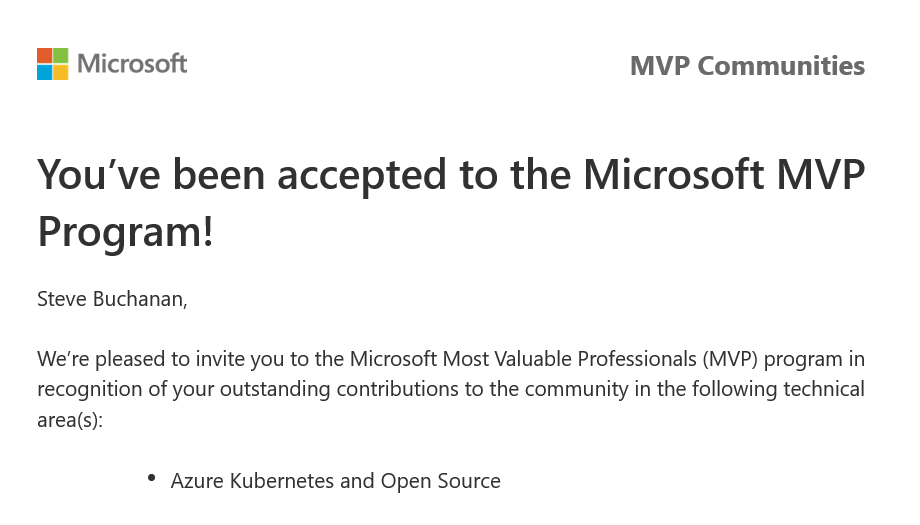The height and width of the screenshot is (525, 920).
Task: Click the "Steve Buchanan," greeting
Action: pyautogui.click(x=112, y=300)
